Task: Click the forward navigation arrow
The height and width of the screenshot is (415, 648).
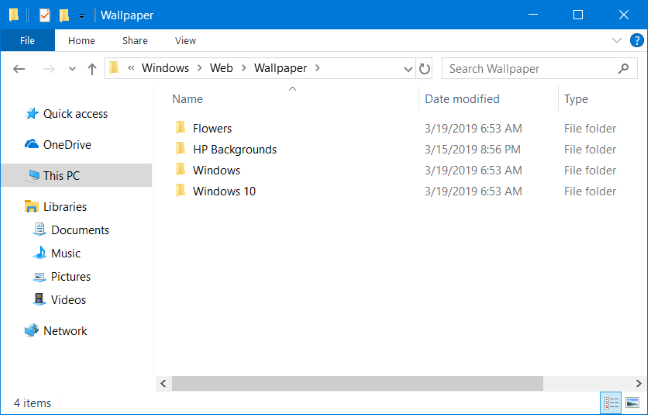Action: (x=49, y=69)
